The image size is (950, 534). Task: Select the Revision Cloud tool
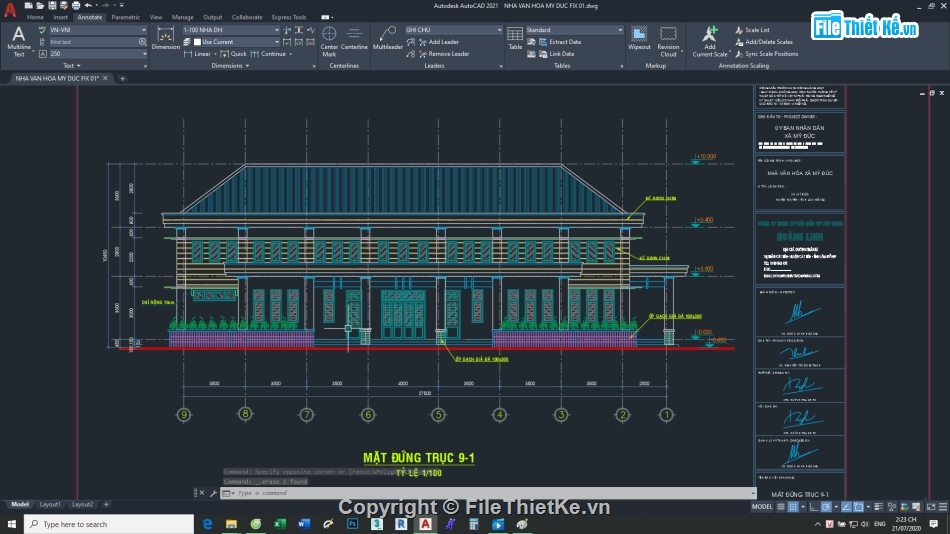coord(668,41)
